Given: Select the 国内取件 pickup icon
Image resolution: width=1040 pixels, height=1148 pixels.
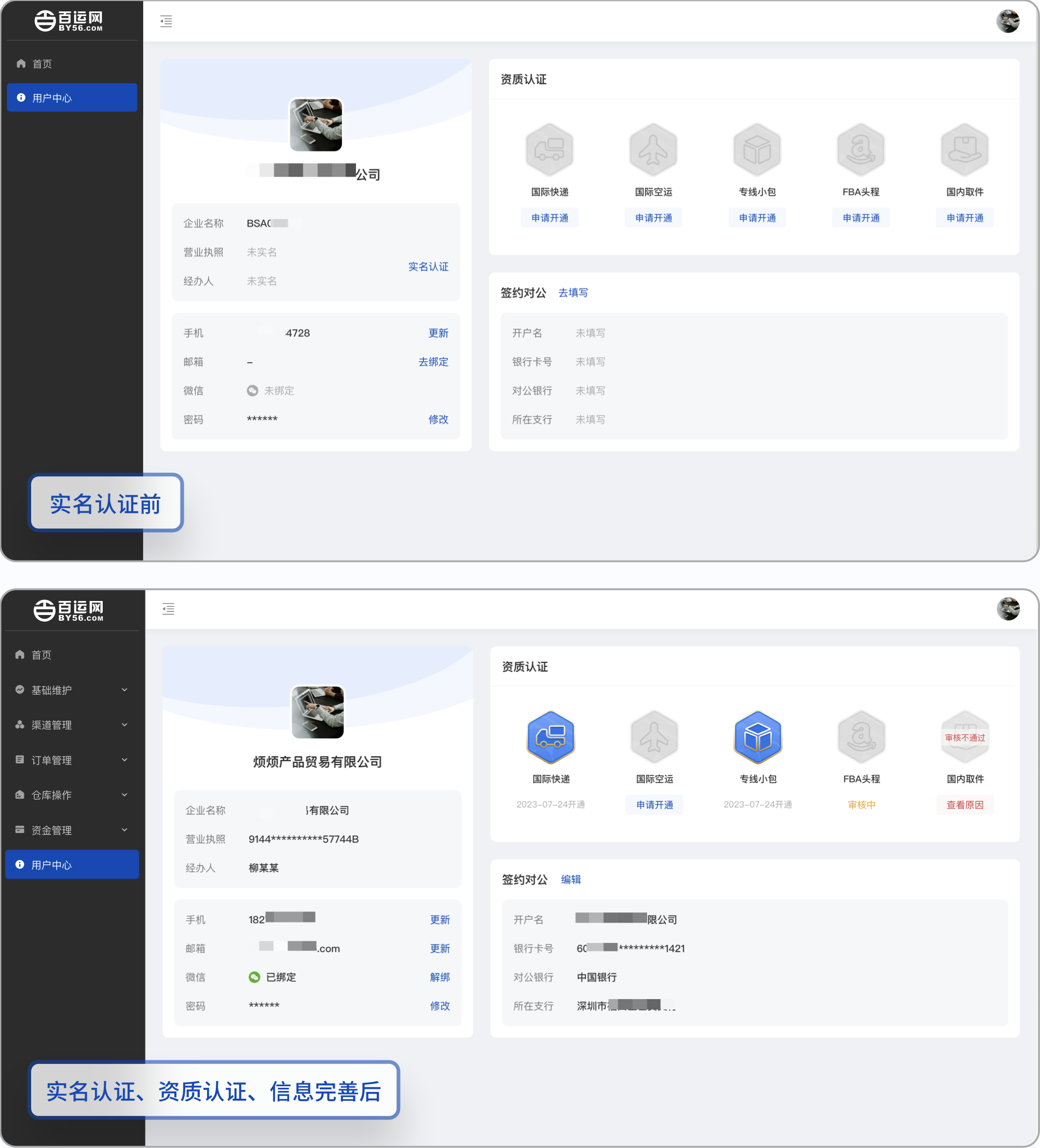Looking at the screenshot, I should (964, 150).
